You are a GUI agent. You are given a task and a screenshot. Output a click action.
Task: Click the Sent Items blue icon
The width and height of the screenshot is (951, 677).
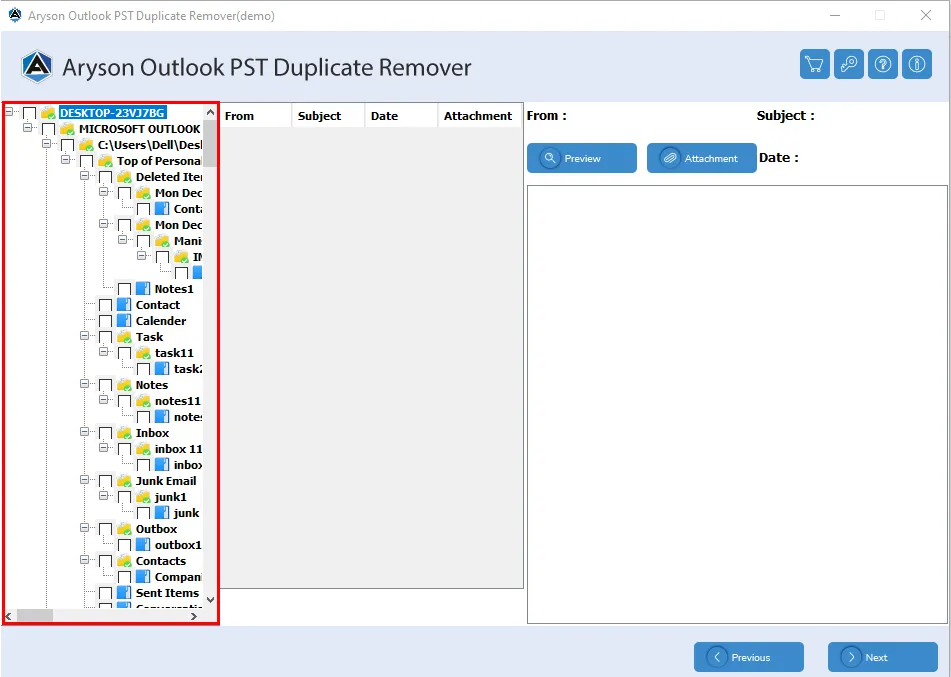[124, 593]
